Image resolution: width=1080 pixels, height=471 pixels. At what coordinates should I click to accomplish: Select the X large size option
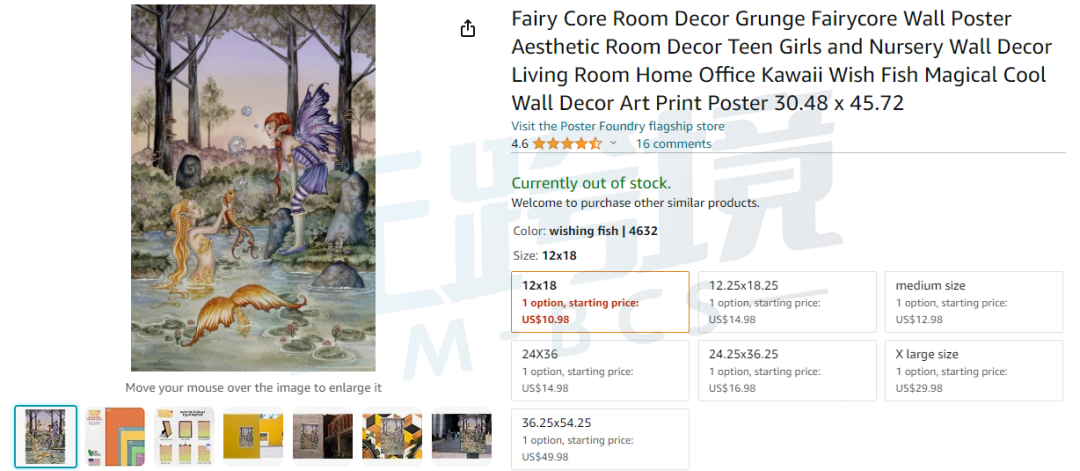[x=974, y=370]
